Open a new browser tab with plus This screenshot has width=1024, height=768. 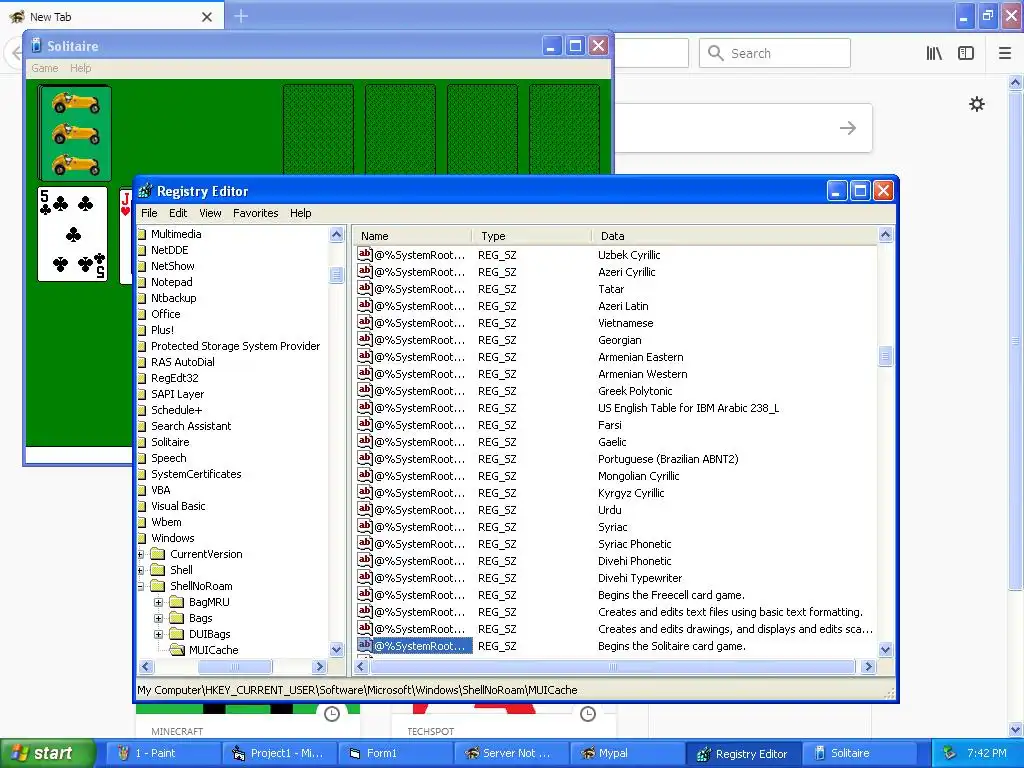click(241, 16)
